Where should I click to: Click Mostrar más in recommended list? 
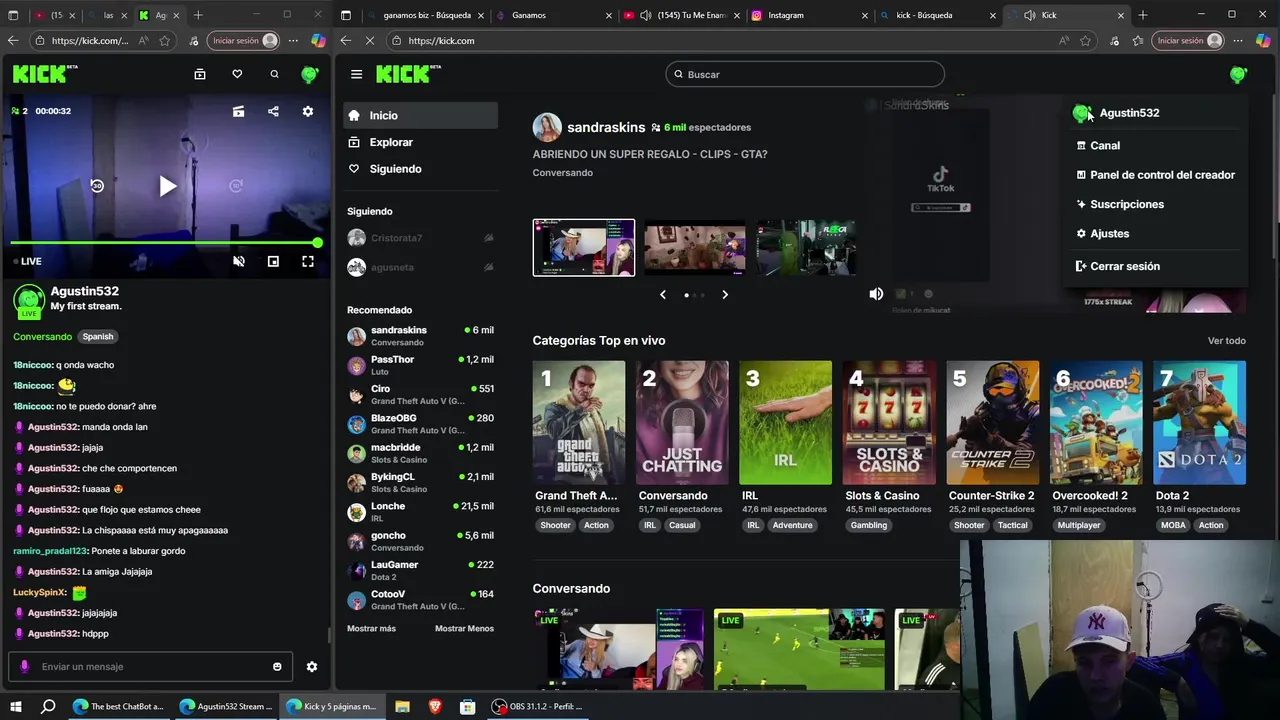[x=371, y=629]
